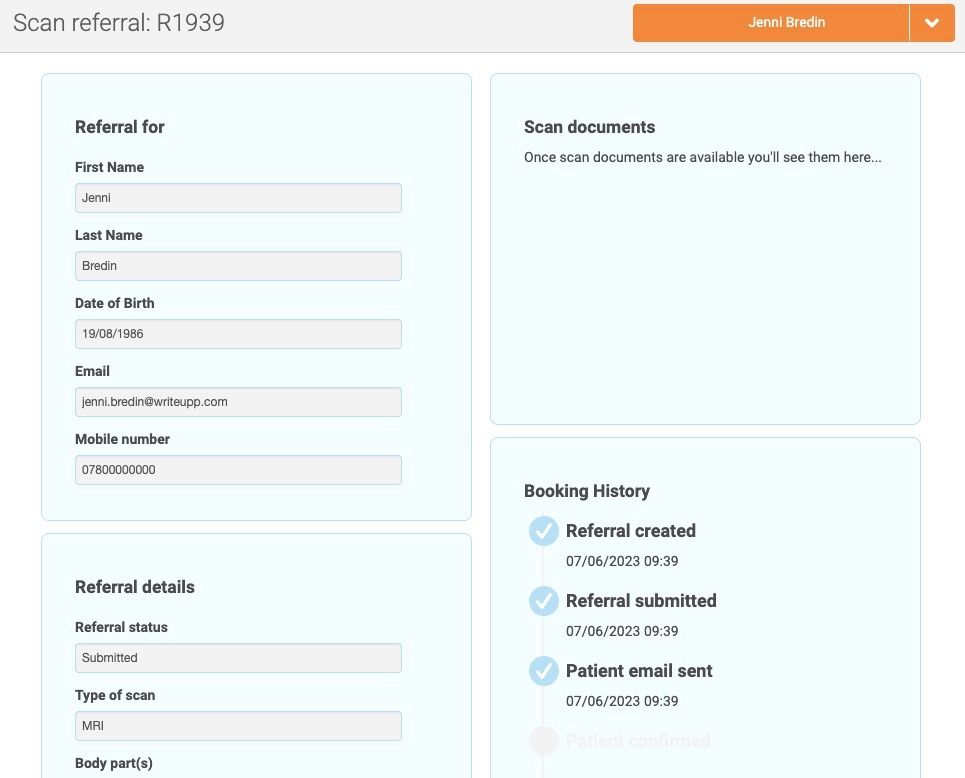Click the Referral submitted checkmark icon
The width and height of the screenshot is (965, 778).
[x=543, y=601]
